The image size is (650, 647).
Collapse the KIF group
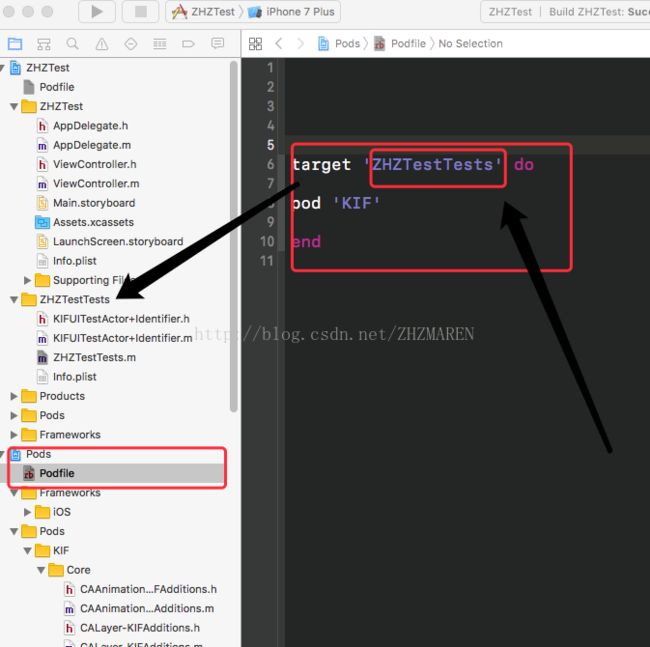pyautogui.click(x=27, y=551)
